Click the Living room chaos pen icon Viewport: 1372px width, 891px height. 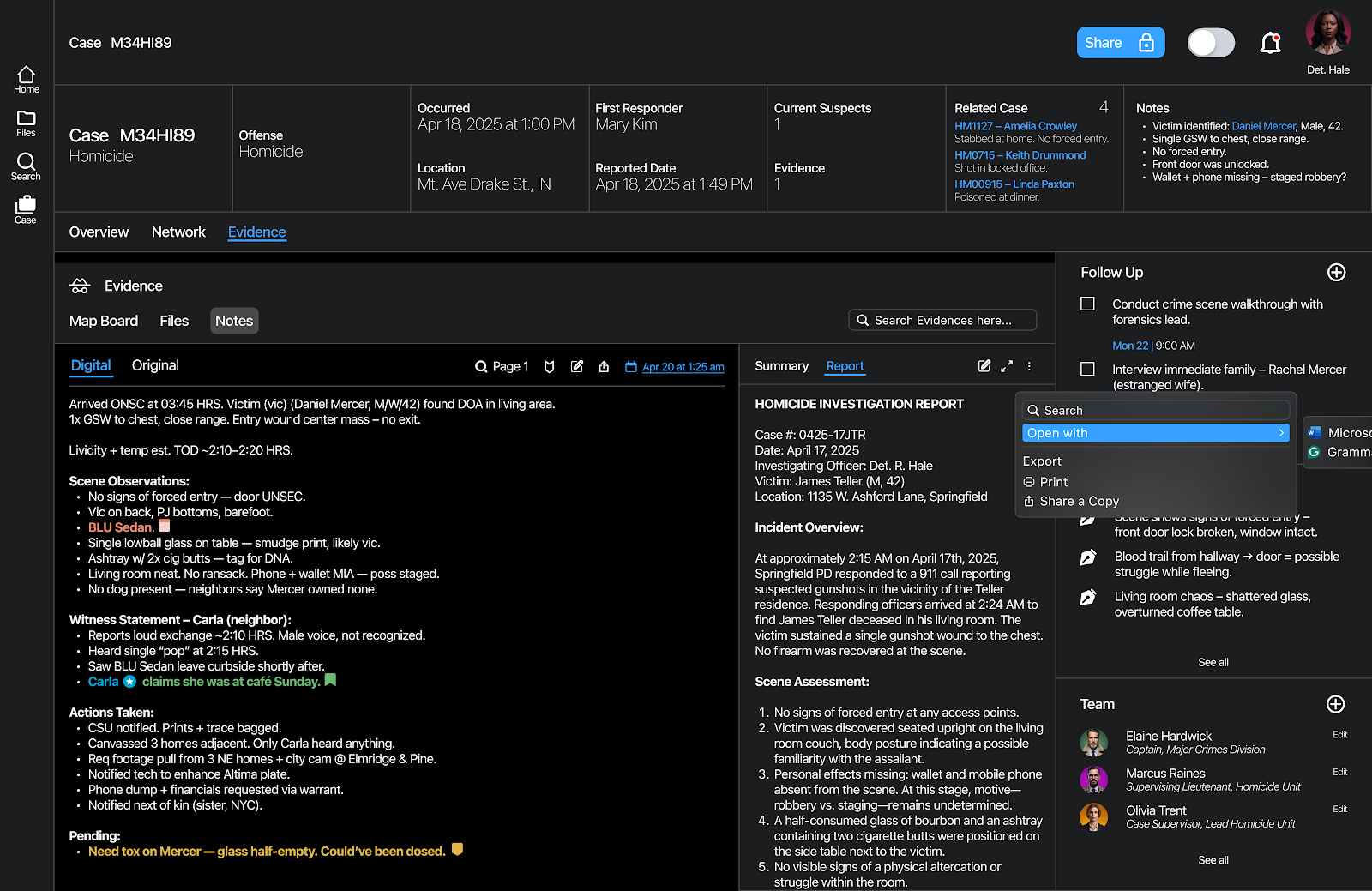[x=1087, y=597]
